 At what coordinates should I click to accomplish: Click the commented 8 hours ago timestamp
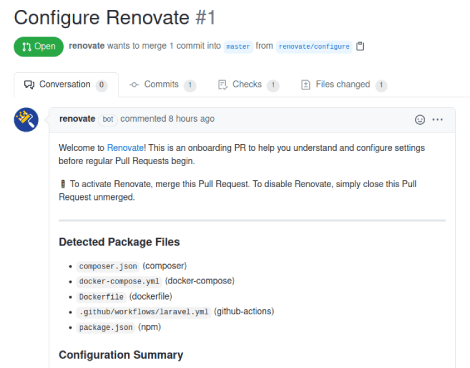click(167, 119)
